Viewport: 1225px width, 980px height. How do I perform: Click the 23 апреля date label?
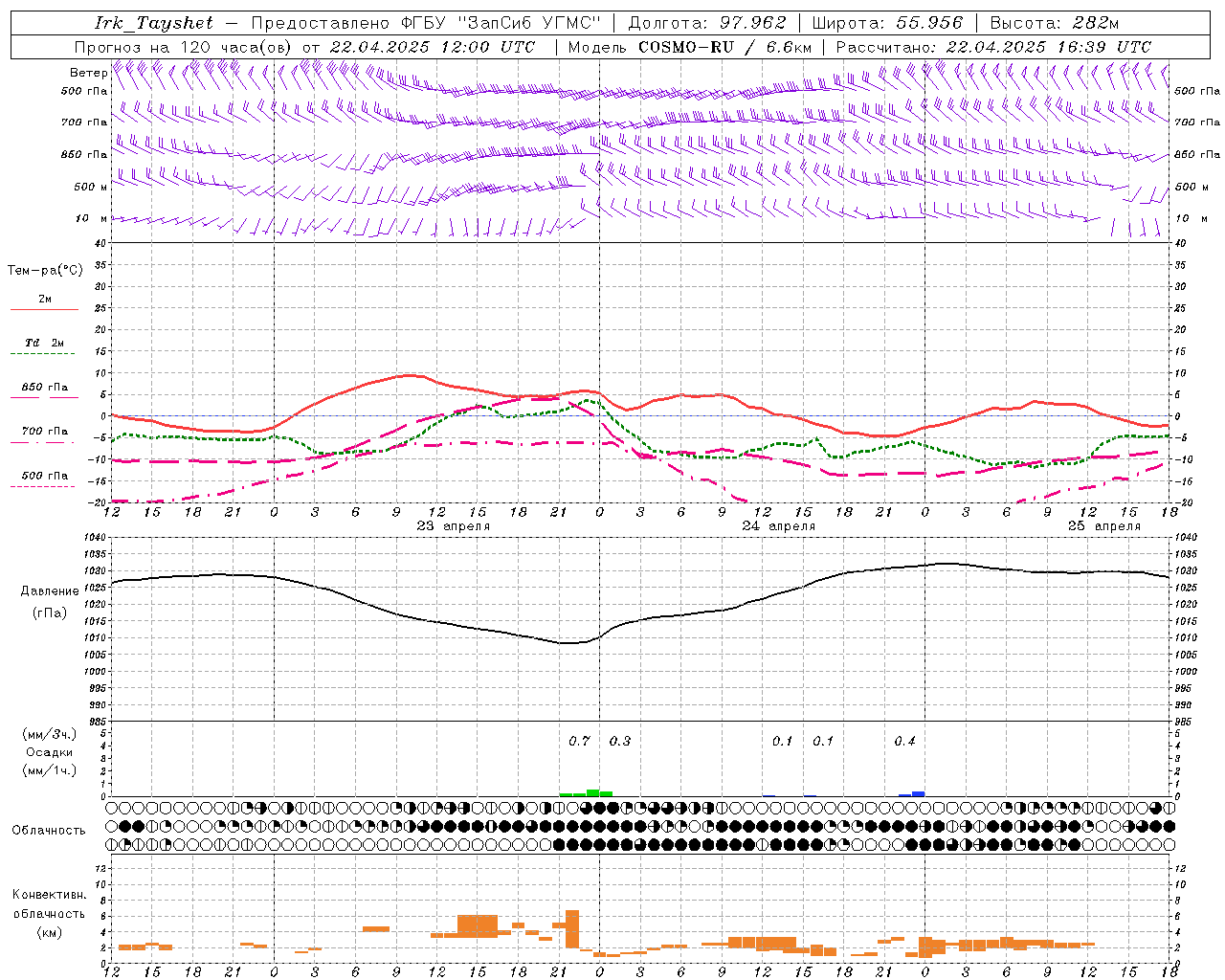pos(454,526)
